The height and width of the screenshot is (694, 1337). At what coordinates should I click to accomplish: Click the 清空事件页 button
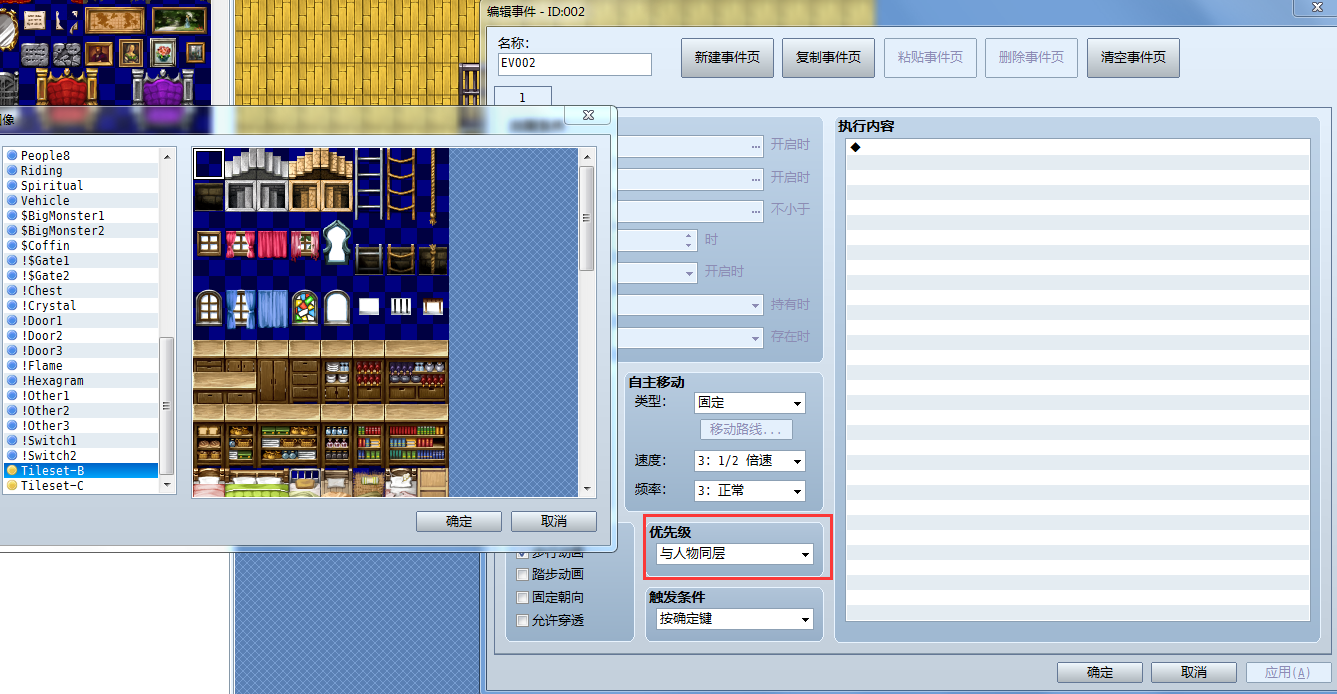click(1133, 58)
